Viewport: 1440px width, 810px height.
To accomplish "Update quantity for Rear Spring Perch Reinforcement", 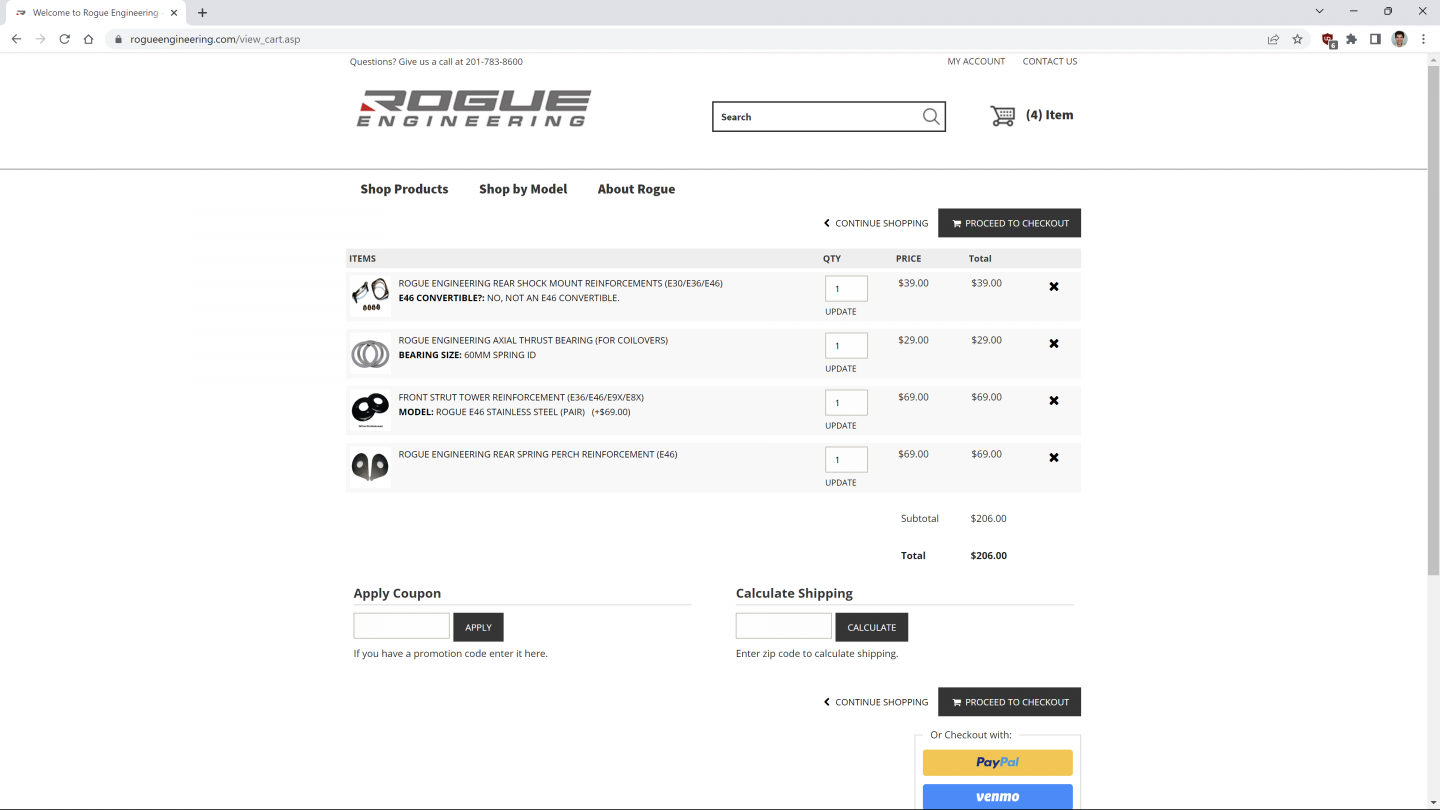I will (840, 483).
